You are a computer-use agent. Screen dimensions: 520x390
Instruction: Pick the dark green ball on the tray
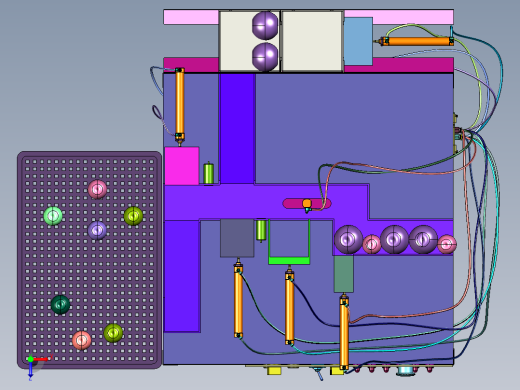point(60,305)
